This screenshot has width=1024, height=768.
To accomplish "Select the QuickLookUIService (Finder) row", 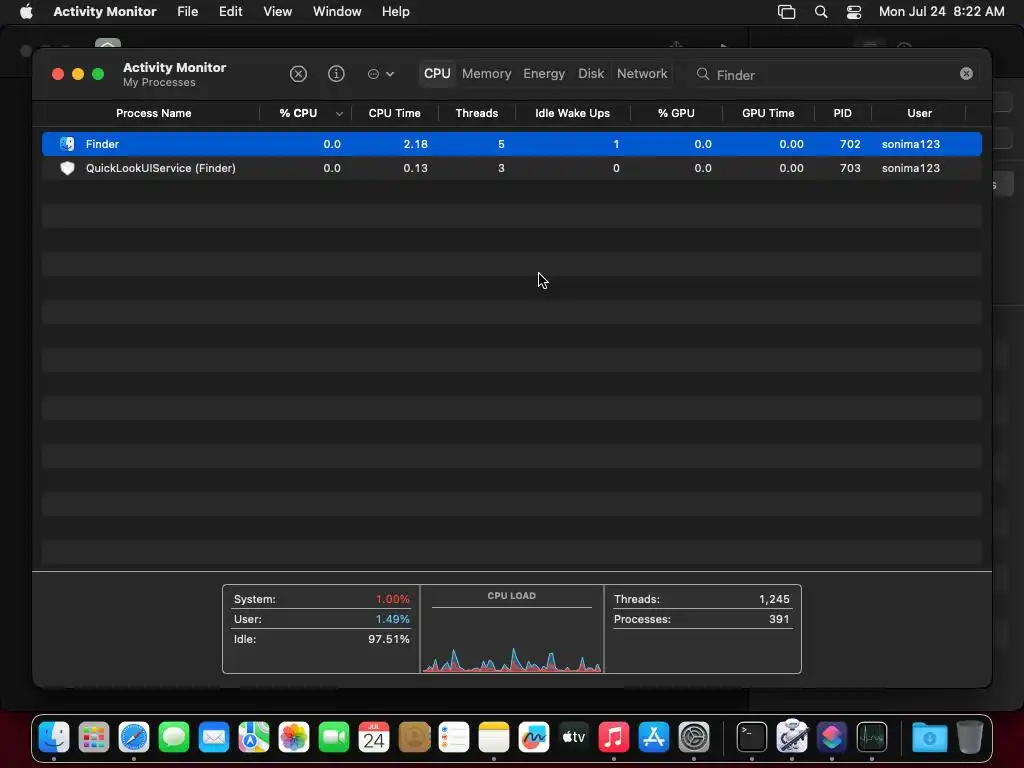I will (x=512, y=168).
